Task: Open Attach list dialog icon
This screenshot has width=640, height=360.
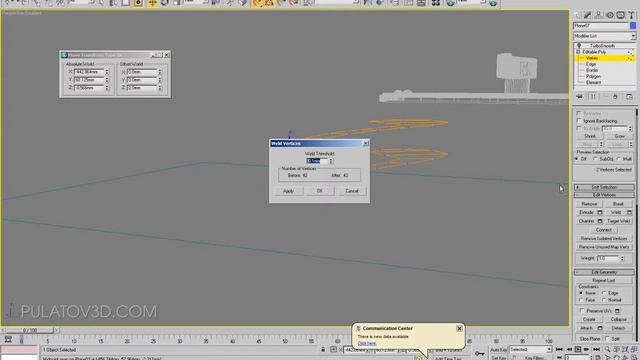Action: (600, 328)
